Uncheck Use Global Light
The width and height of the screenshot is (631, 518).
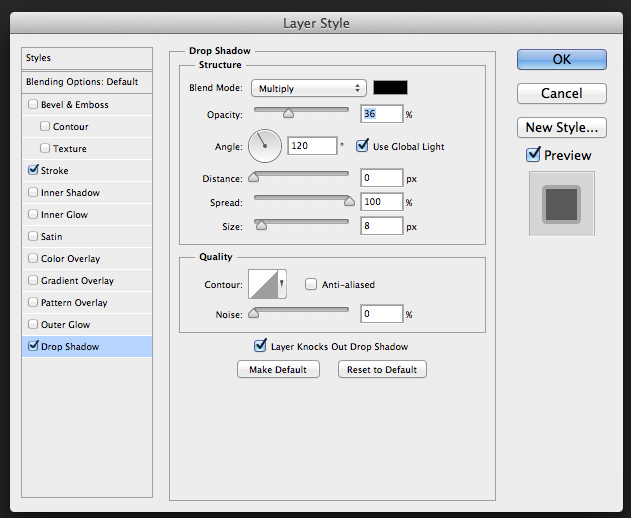pyautogui.click(x=363, y=147)
